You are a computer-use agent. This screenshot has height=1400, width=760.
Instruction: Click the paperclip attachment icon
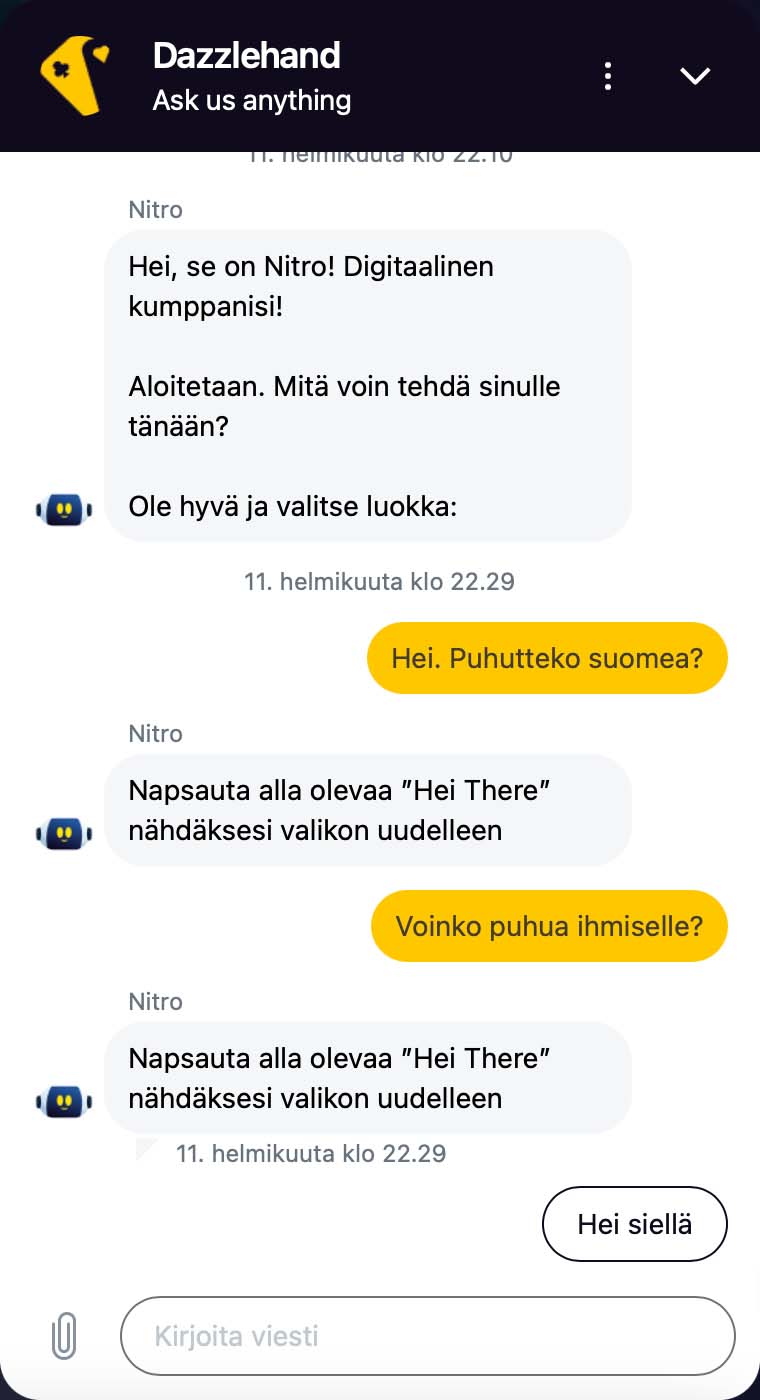[x=64, y=1336]
